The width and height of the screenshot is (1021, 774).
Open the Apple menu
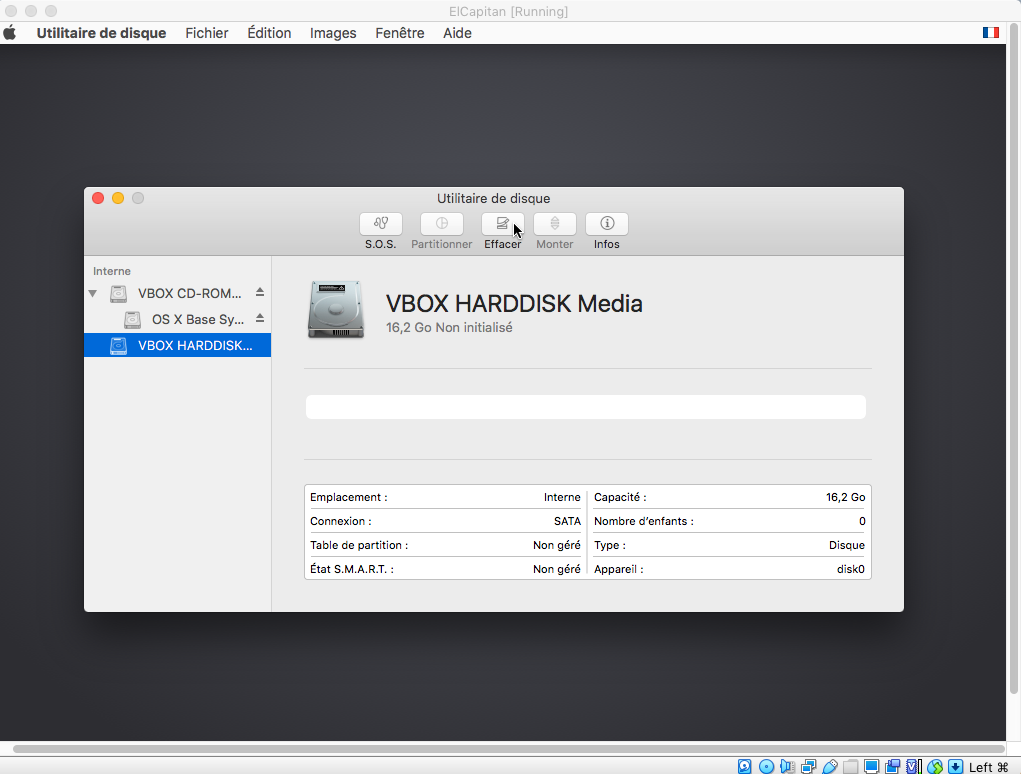[10, 33]
